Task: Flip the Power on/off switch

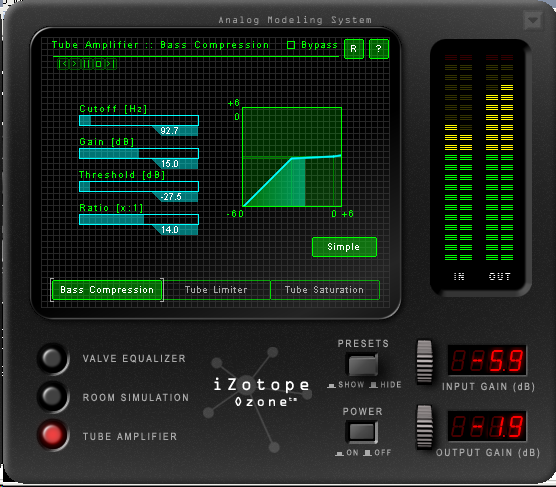Action: 362,432
